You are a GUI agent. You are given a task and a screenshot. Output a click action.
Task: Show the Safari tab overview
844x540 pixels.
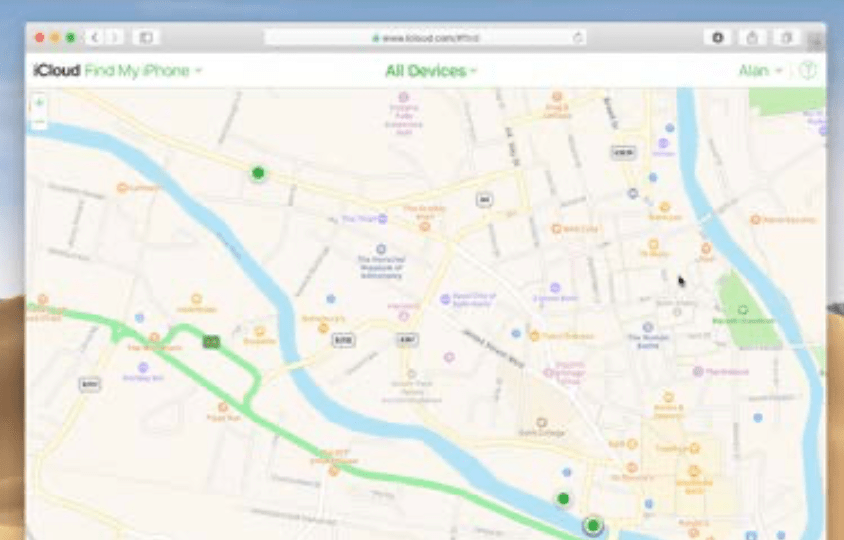[786, 38]
